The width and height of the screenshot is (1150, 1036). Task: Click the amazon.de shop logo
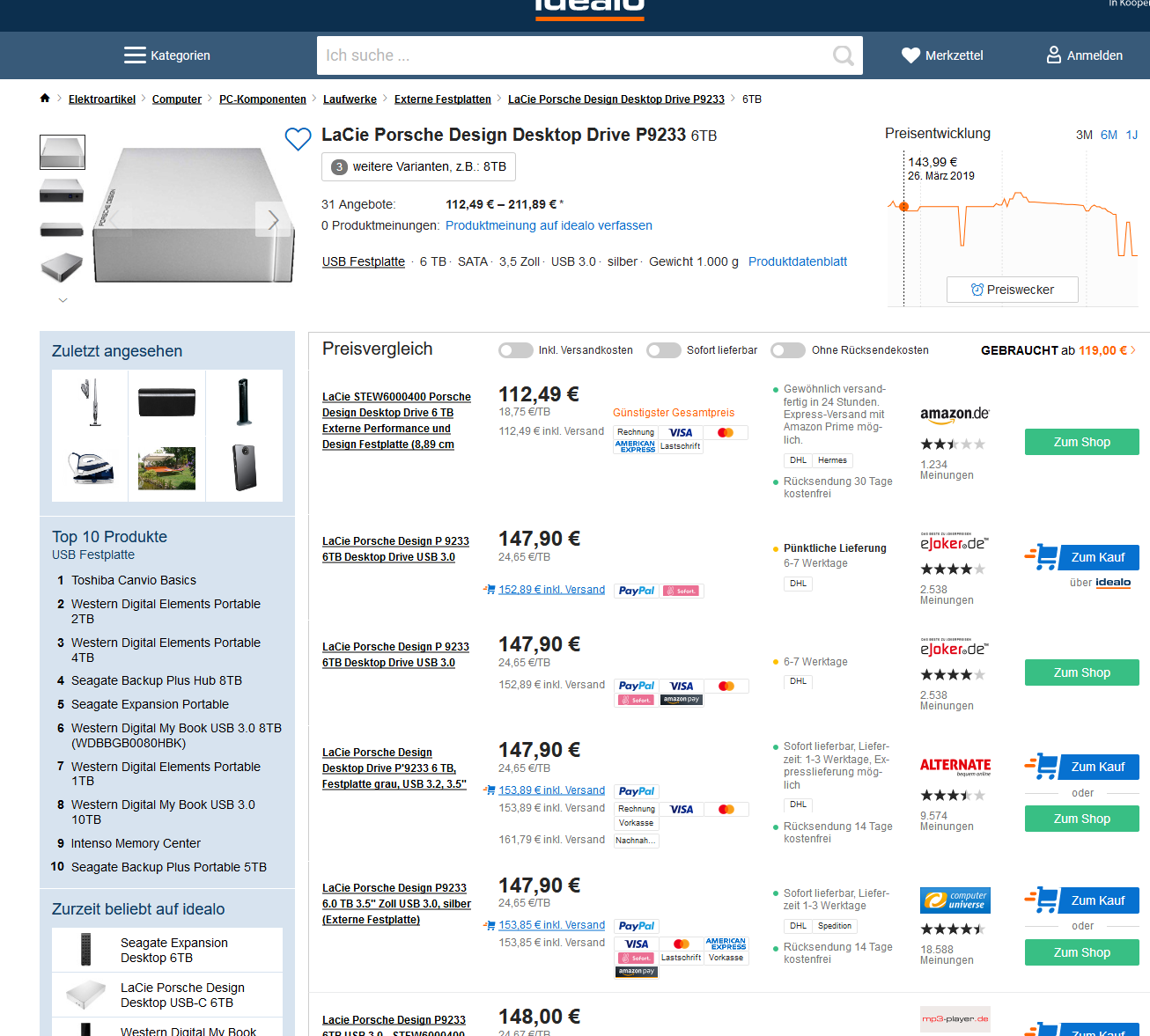tap(955, 414)
